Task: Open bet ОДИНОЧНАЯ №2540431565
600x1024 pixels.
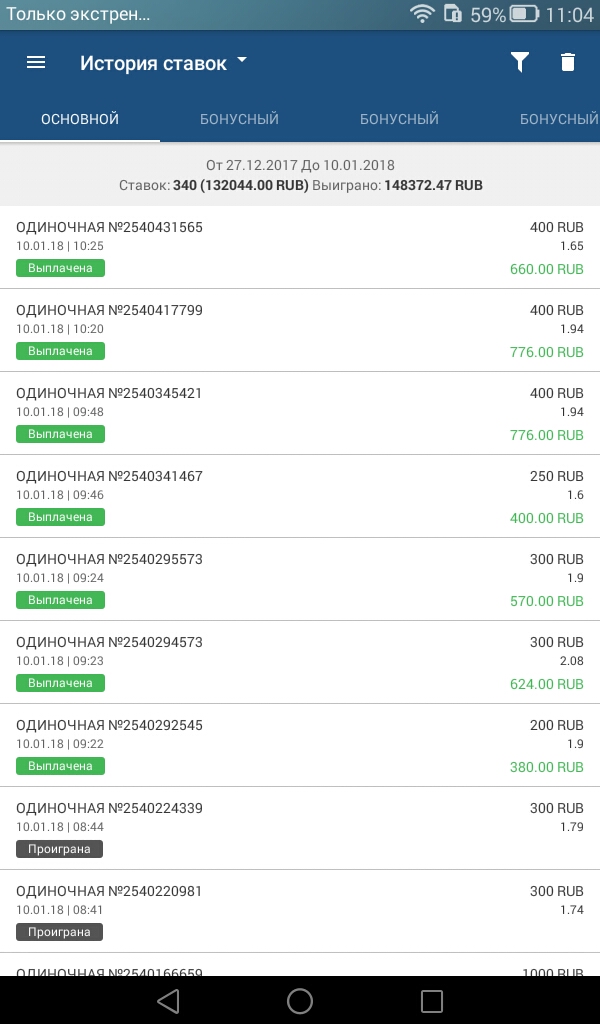Action: coord(110,228)
